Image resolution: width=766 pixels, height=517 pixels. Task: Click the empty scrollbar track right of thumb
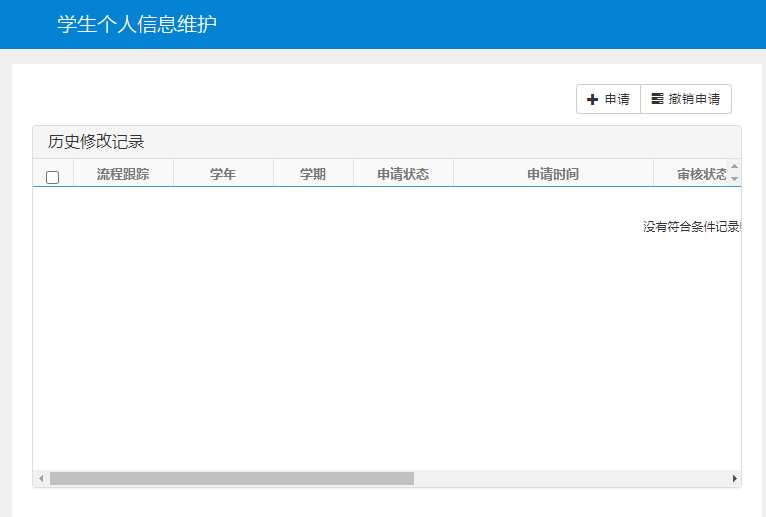tap(570, 479)
